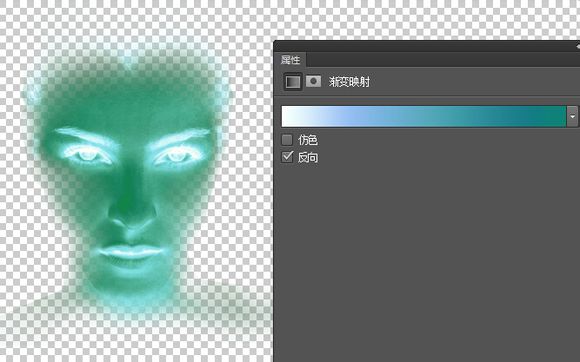The width and height of the screenshot is (580, 362).
Task: Click the 仿色 label text
Action: pos(308,140)
